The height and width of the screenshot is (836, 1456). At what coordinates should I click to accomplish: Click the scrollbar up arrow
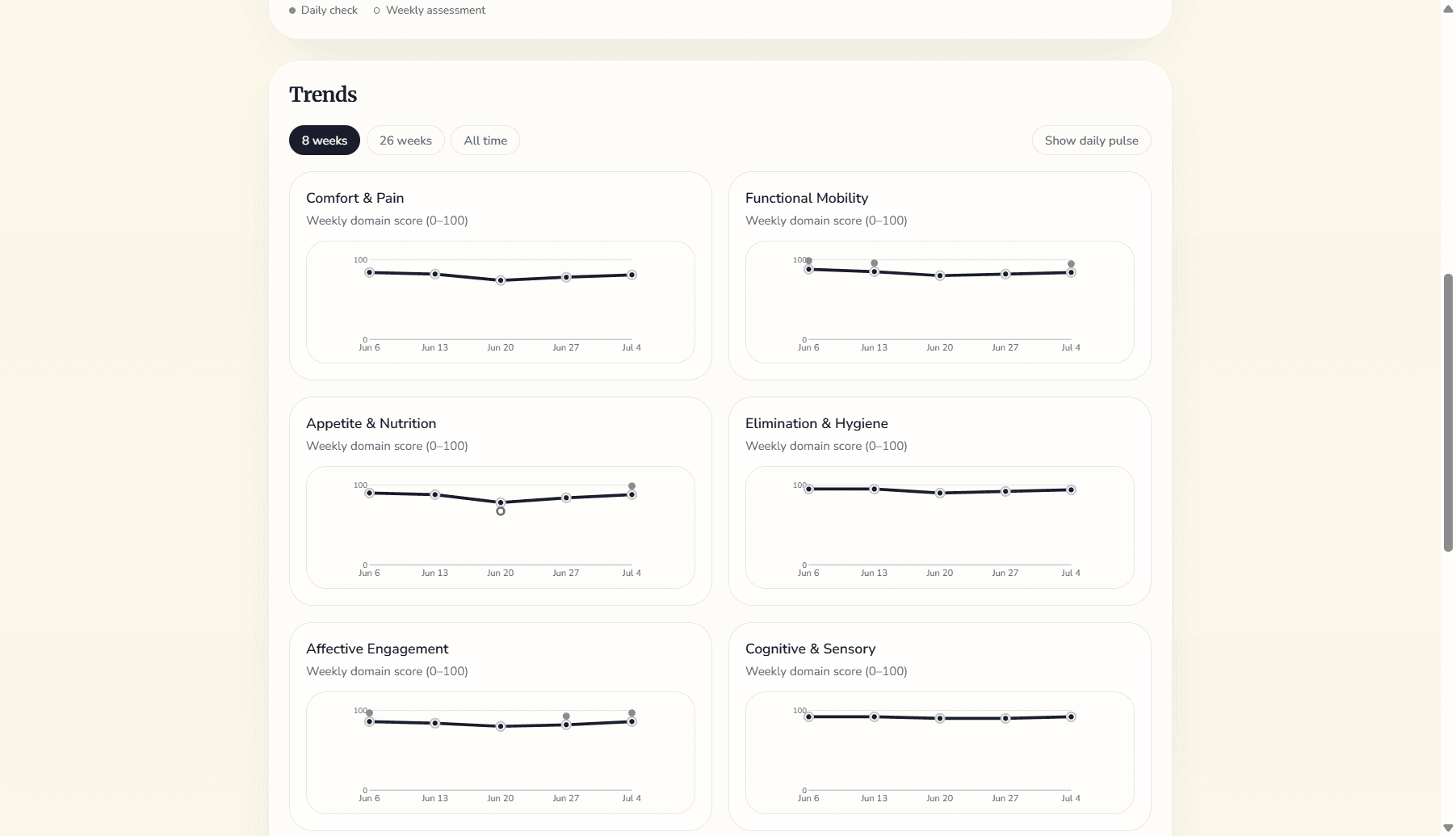pos(1448,9)
